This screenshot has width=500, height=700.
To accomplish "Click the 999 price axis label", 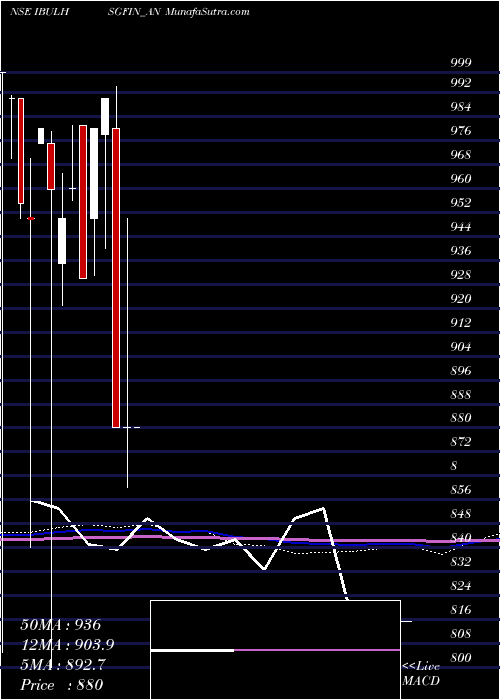I will pyautogui.click(x=460, y=62).
